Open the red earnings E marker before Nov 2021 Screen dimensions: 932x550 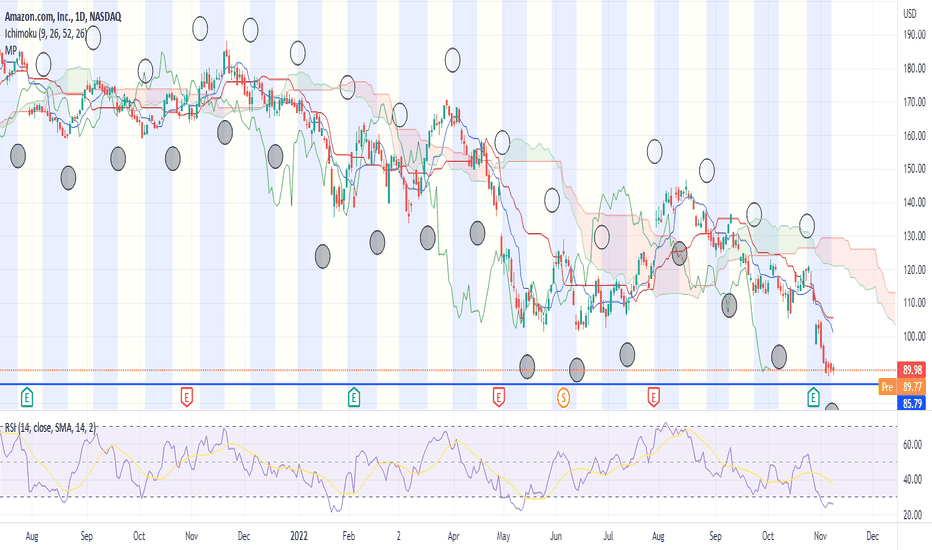187,397
